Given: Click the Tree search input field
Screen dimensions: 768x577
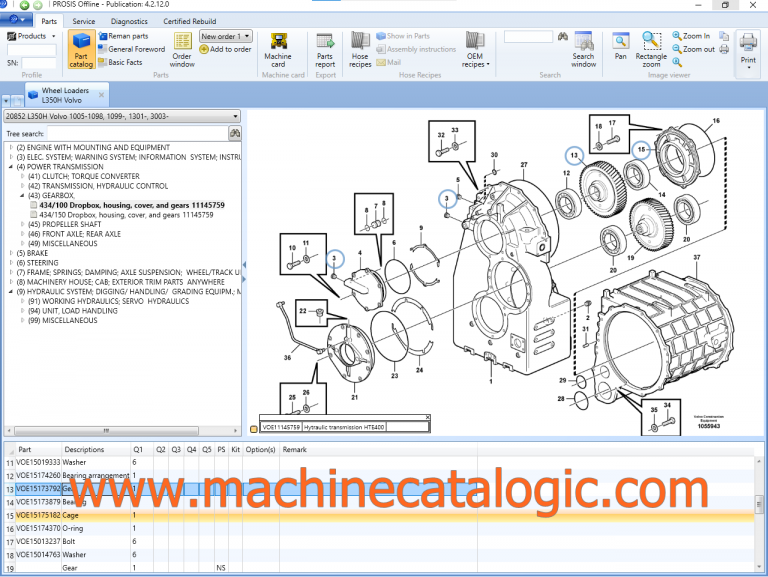Looking at the screenshot, I should coord(138,133).
